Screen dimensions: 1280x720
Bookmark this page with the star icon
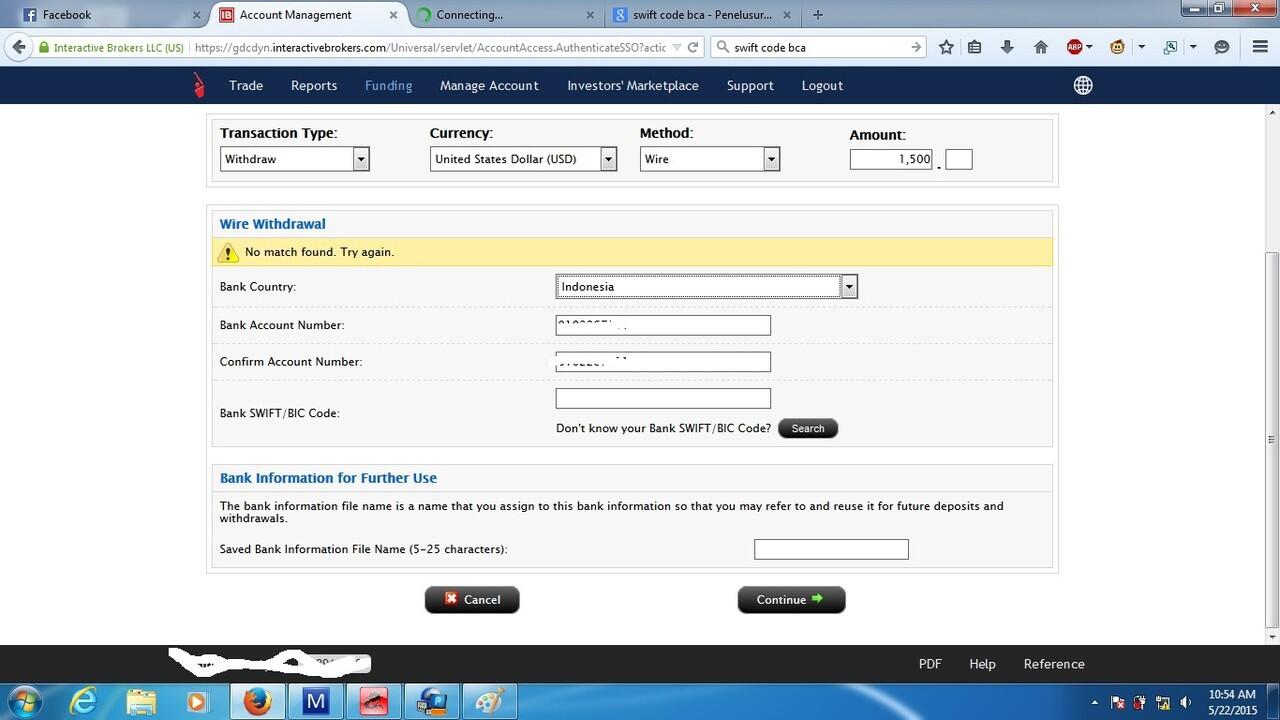(946, 47)
